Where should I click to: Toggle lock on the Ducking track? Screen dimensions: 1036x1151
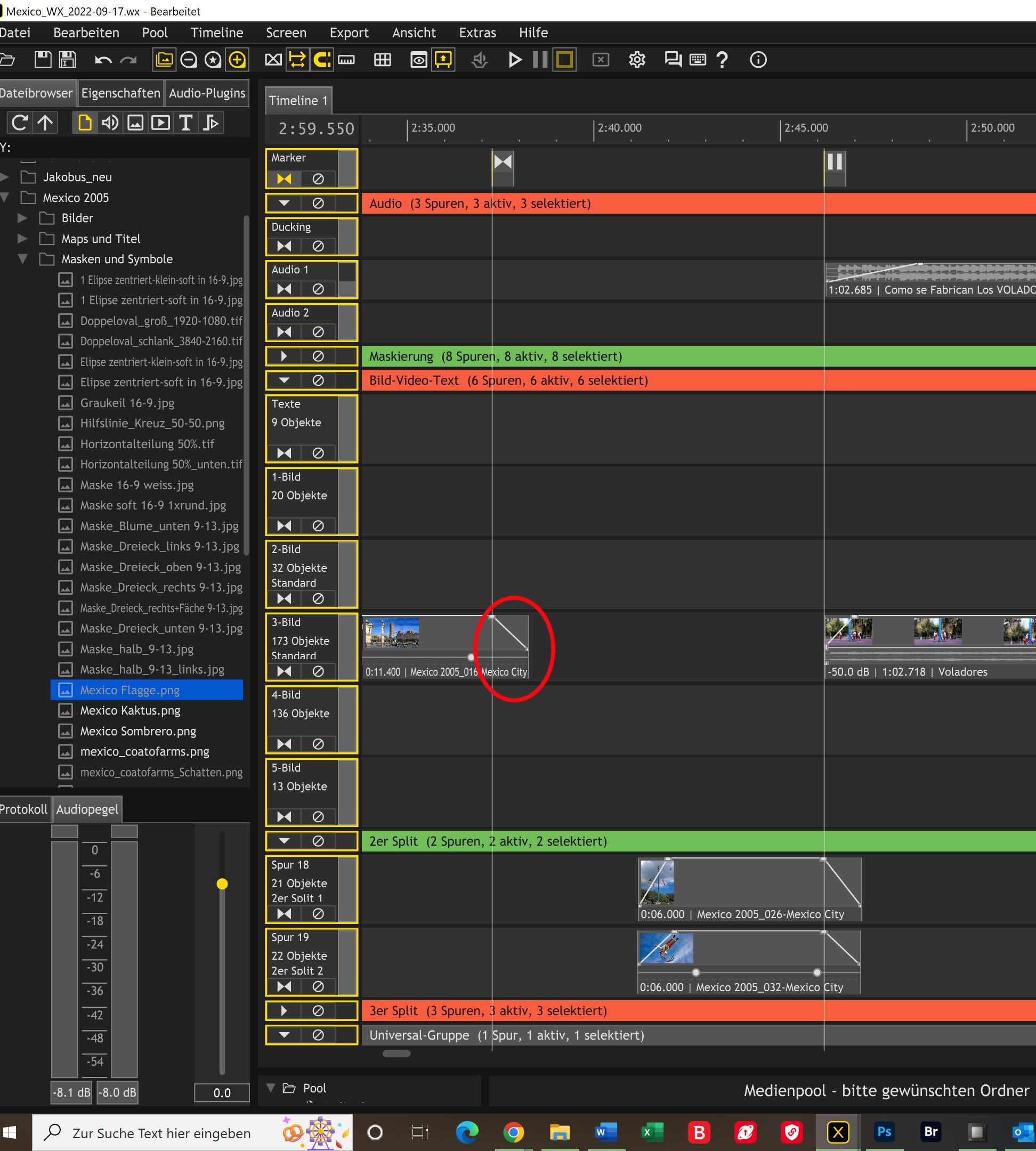coord(284,246)
